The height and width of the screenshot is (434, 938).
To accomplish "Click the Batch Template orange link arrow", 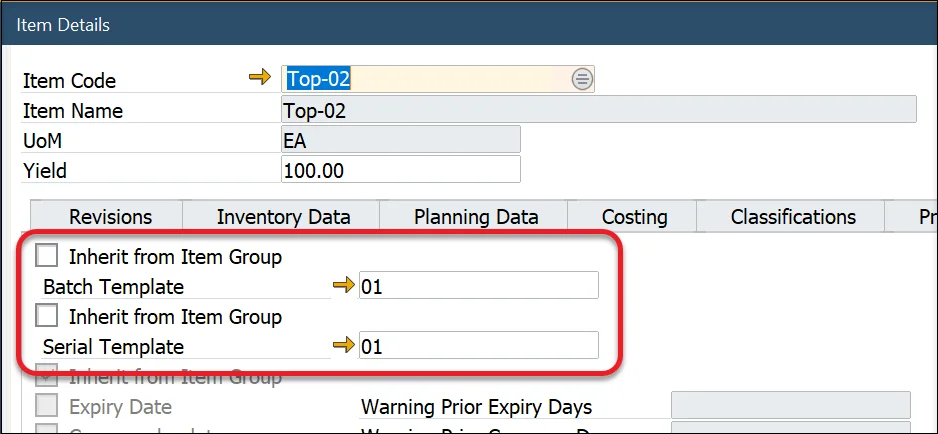I will pyautogui.click(x=343, y=286).
